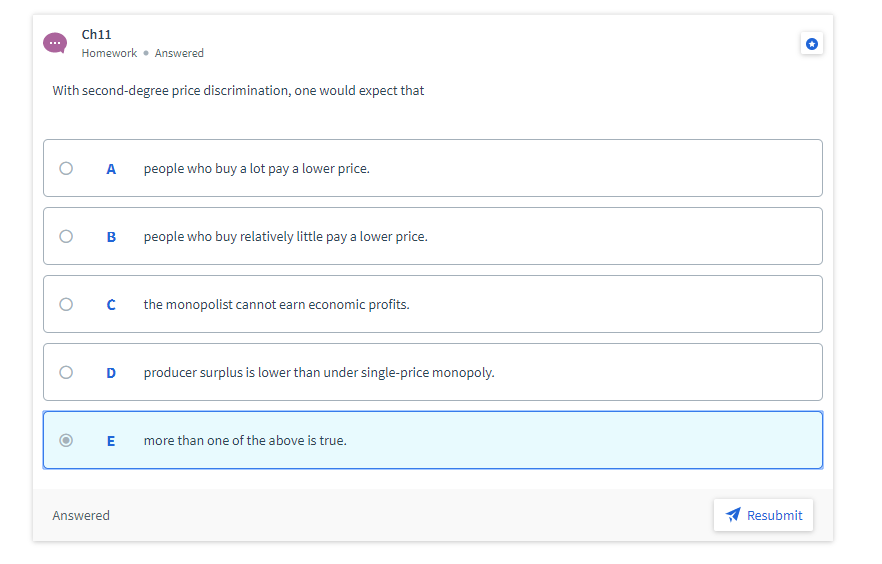The width and height of the screenshot is (882, 564).
Task: Click the Homework label under Ch11
Action: (x=109, y=53)
